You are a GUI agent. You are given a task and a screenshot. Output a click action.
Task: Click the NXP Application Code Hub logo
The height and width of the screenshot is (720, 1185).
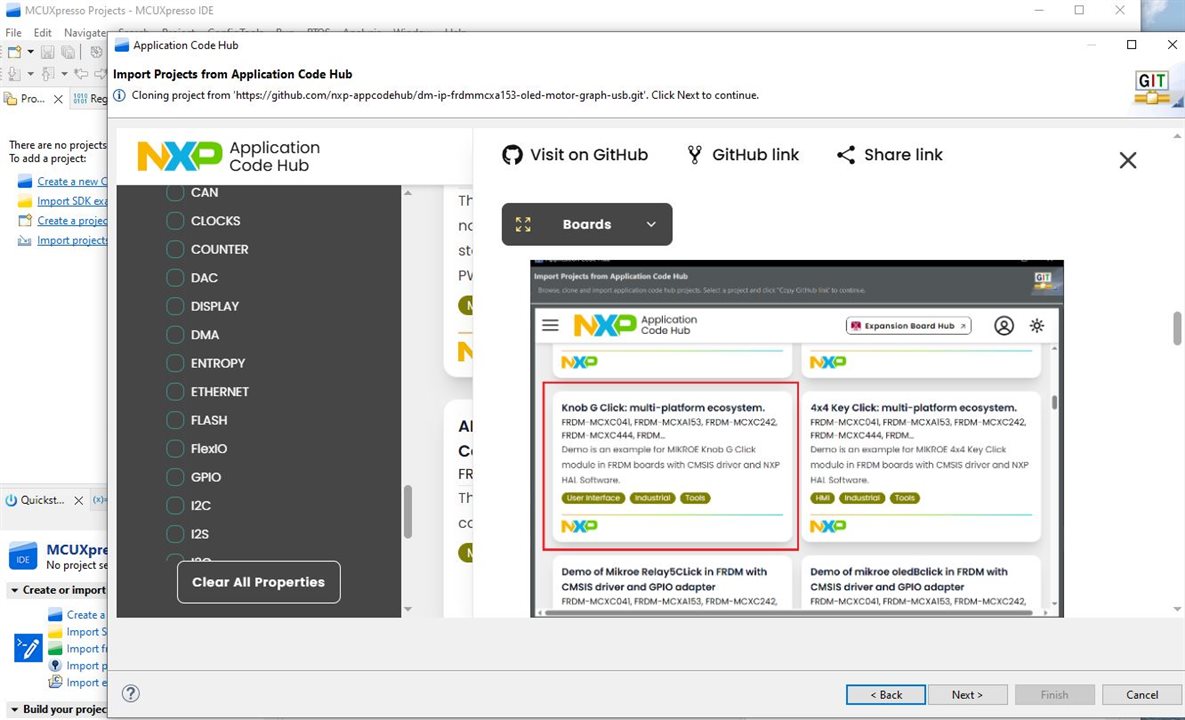point(229,156)
